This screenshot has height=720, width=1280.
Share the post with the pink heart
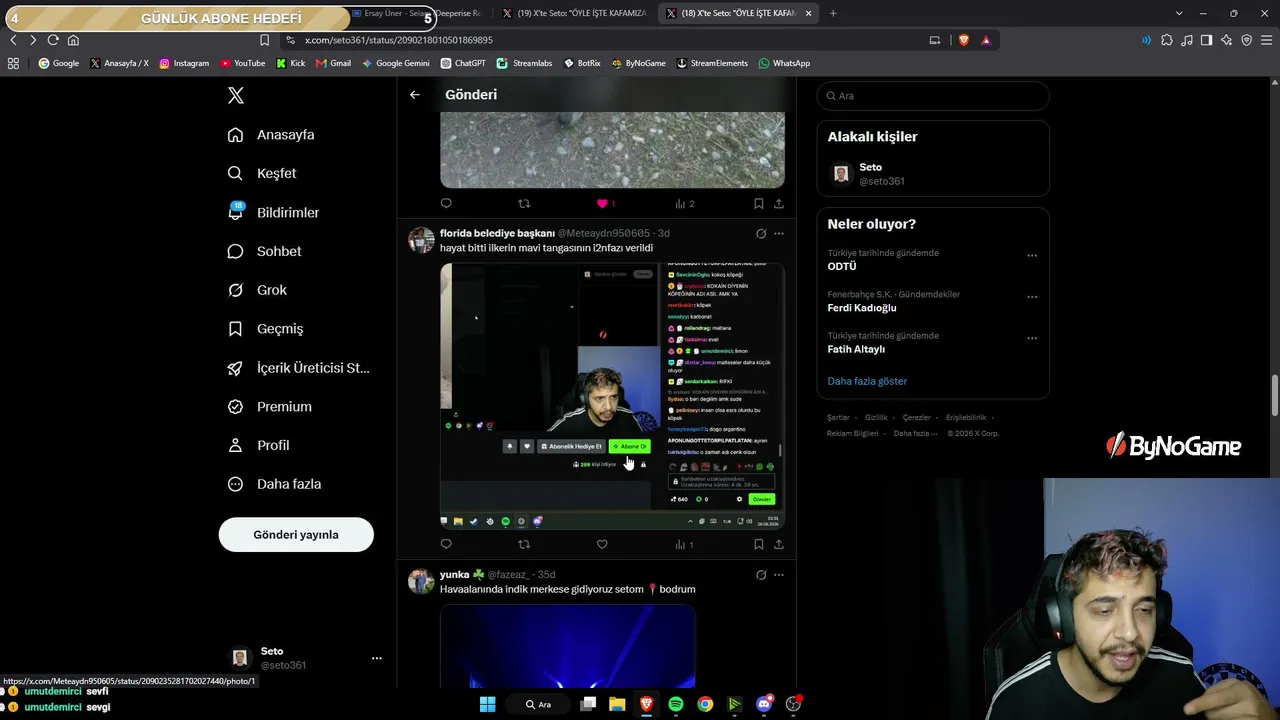pyautogui.click(x=778, y=203)
